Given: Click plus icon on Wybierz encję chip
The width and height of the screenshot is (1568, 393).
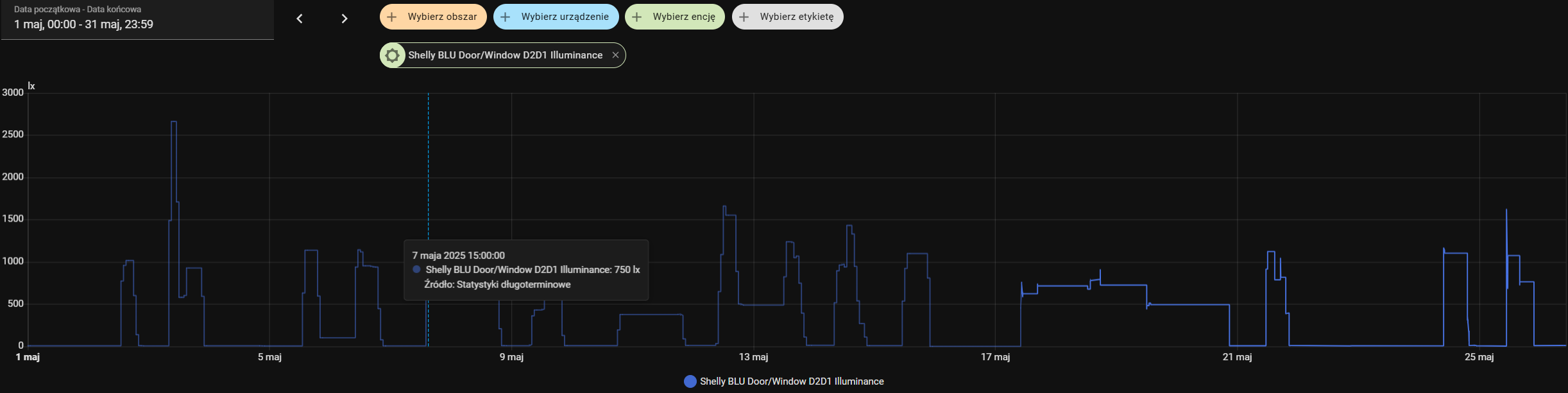Looking at the screenshot, I should tap(637, 17).
